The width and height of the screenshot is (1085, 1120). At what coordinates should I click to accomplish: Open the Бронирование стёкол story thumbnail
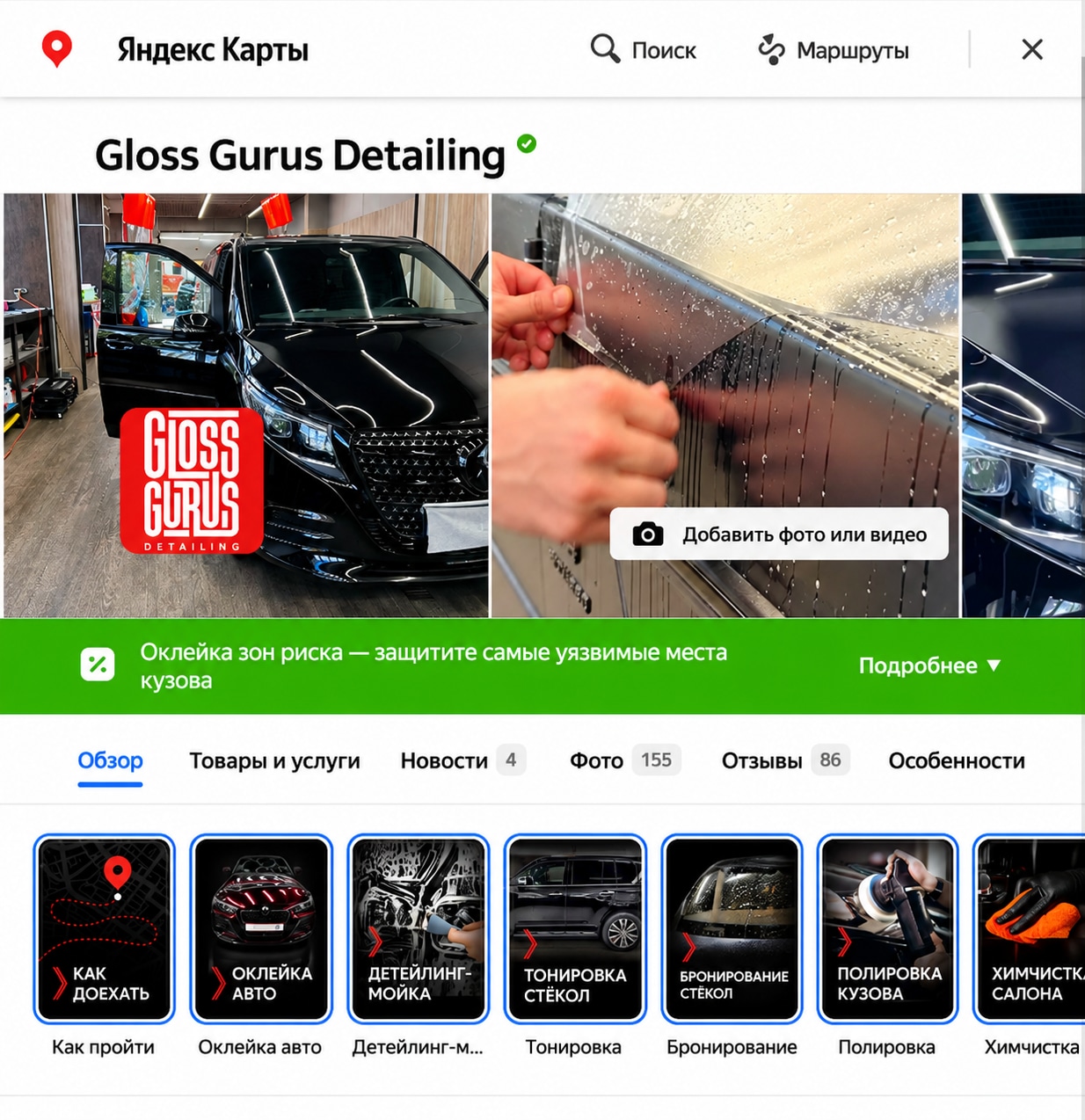tap(732, 929)
